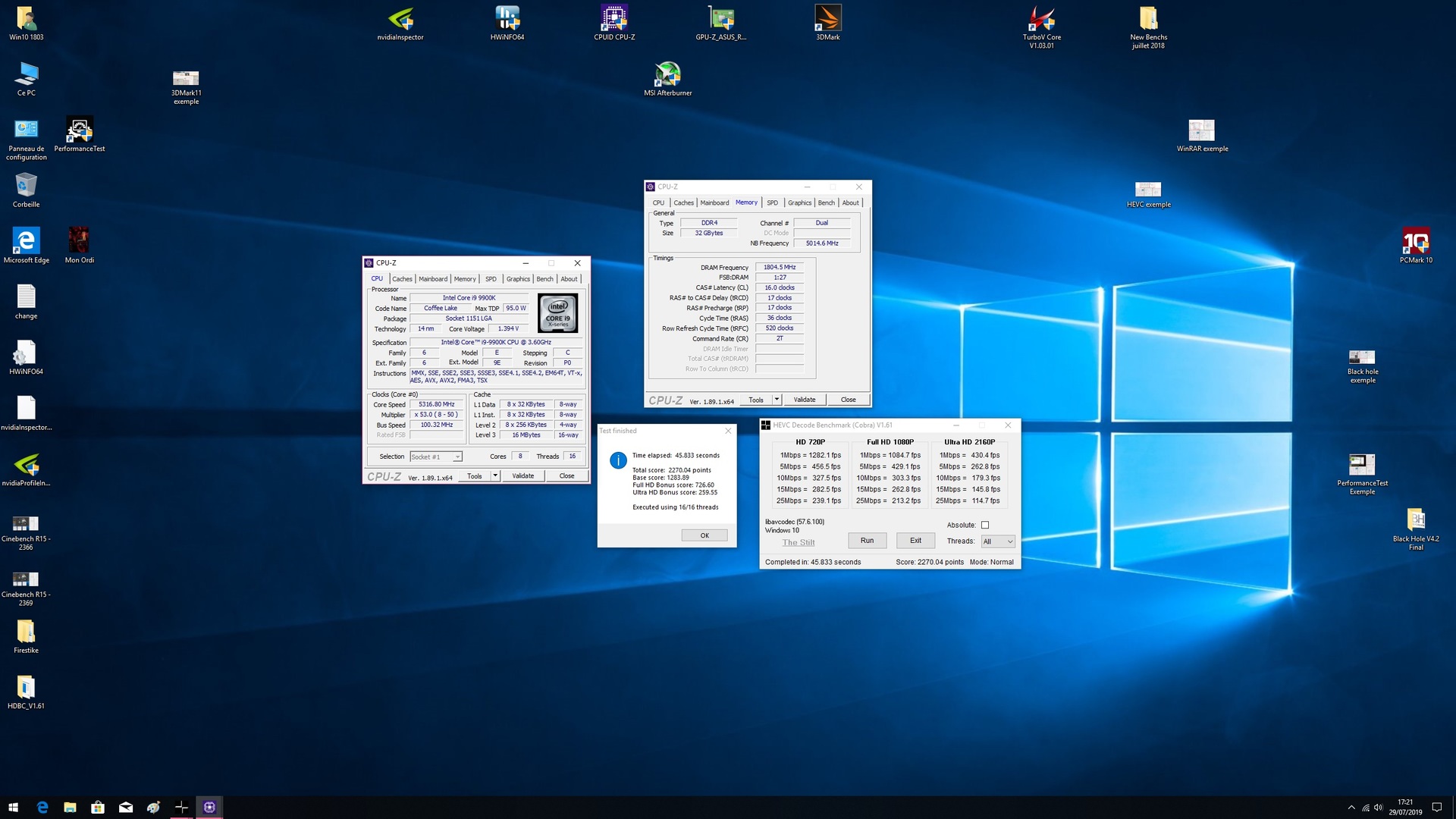Screen dimensions: 1456x819
Task: Open Black hole exemple desktop file
Action: tap(1362, 366)
